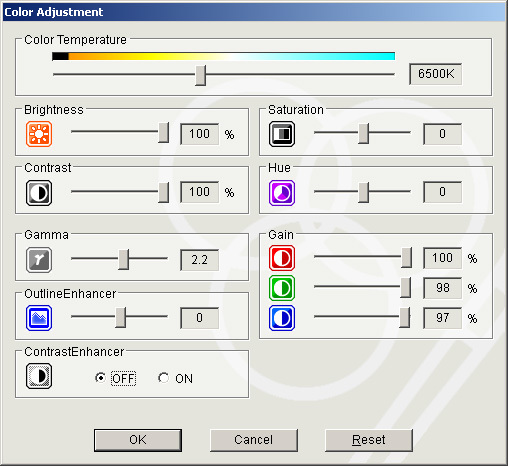Click the Cancel button
Image resolution: width=508 pixels, height=466 pixels.
[254, 440]
